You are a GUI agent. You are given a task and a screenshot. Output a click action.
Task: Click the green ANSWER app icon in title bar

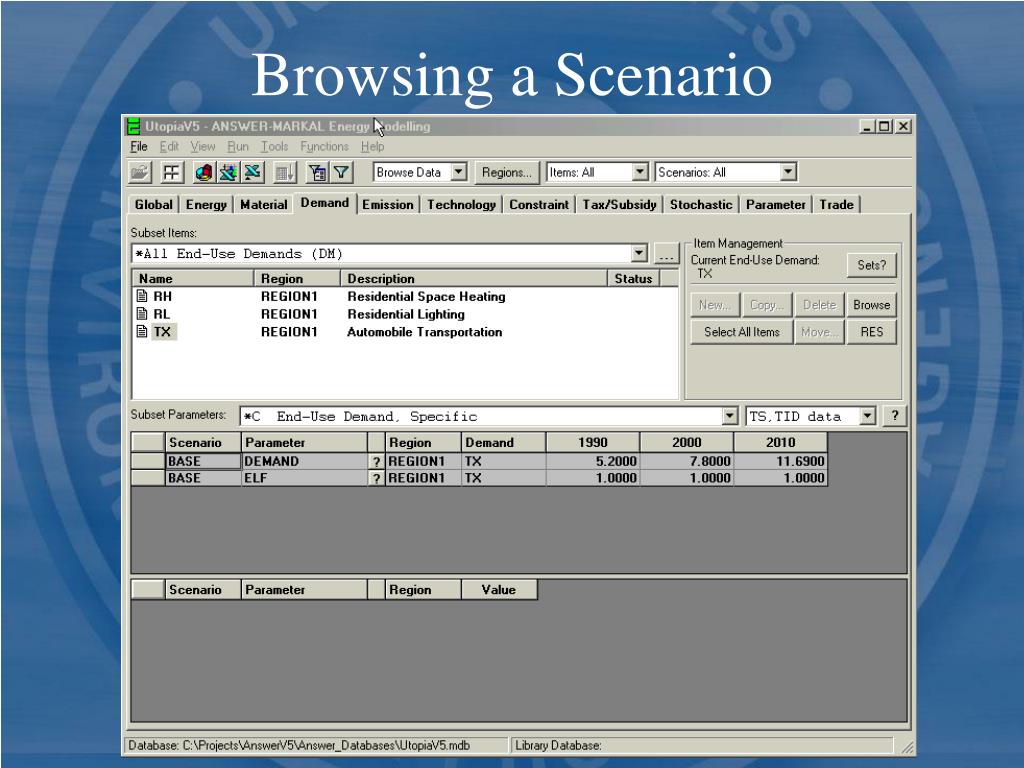point(134,126)
